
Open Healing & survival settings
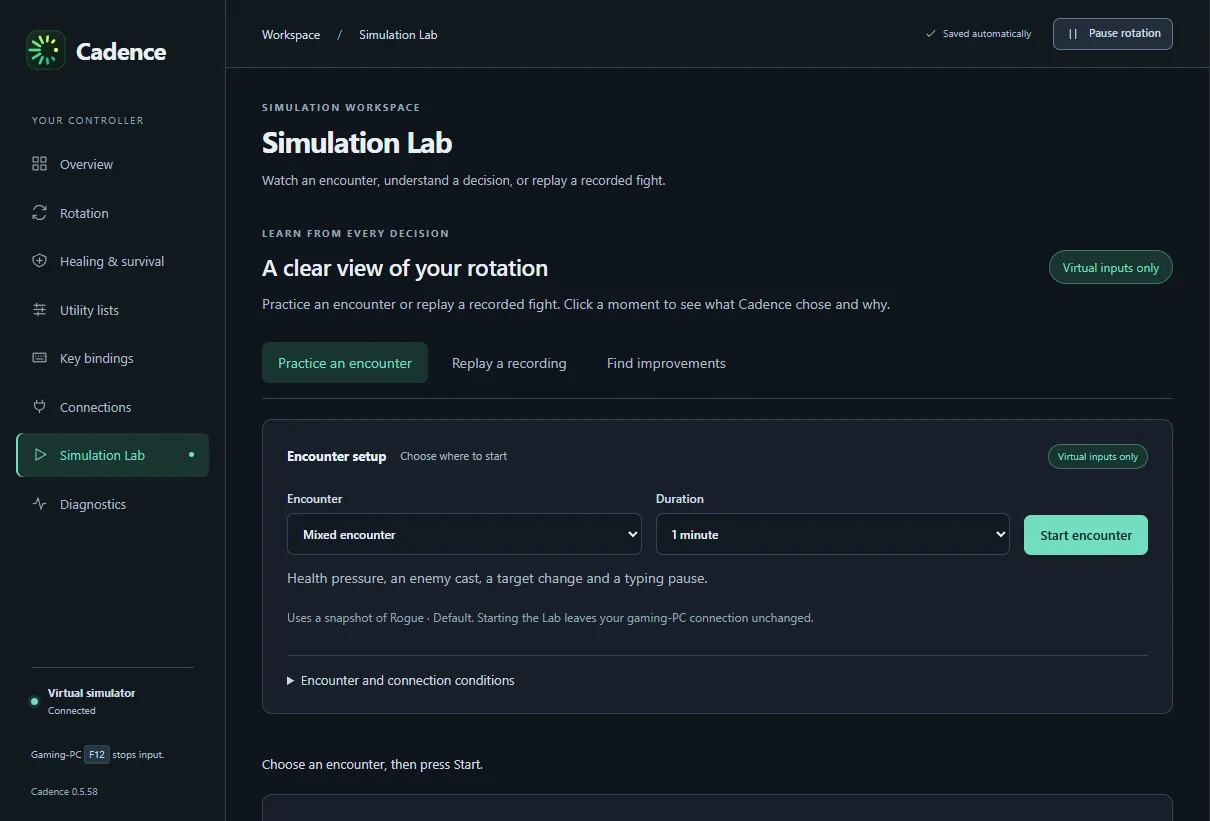pos(112,261)
